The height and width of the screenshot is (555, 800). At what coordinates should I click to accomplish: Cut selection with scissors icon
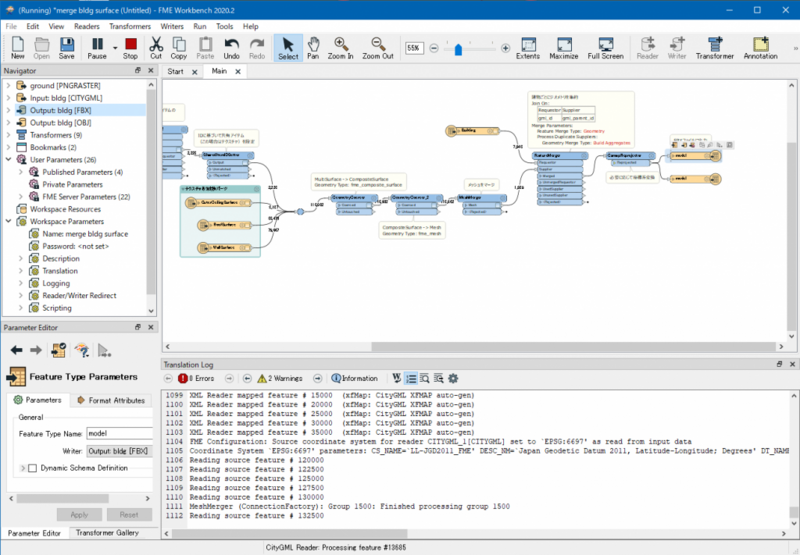click(156, 48)
